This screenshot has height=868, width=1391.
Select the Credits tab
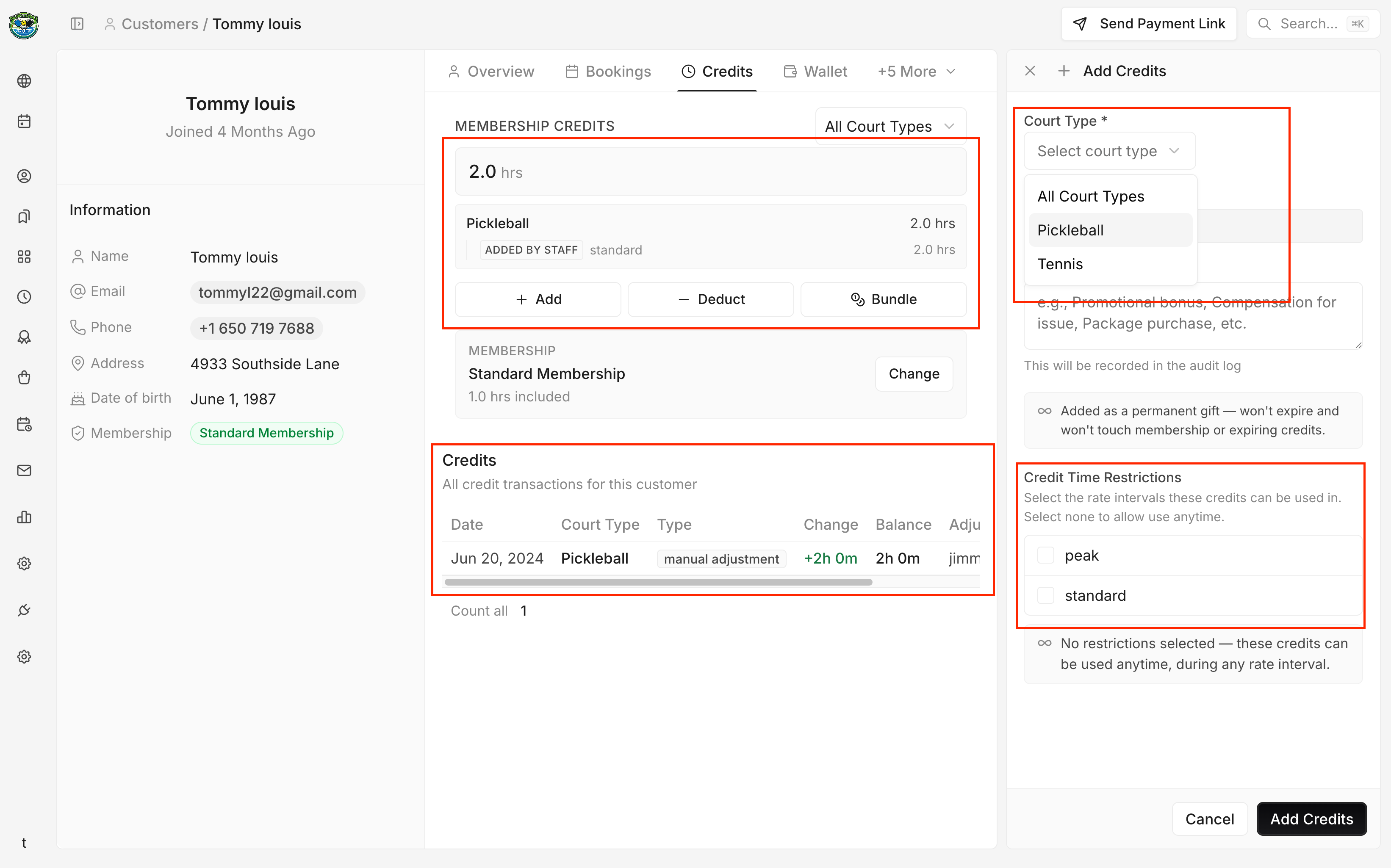(717, 72)
